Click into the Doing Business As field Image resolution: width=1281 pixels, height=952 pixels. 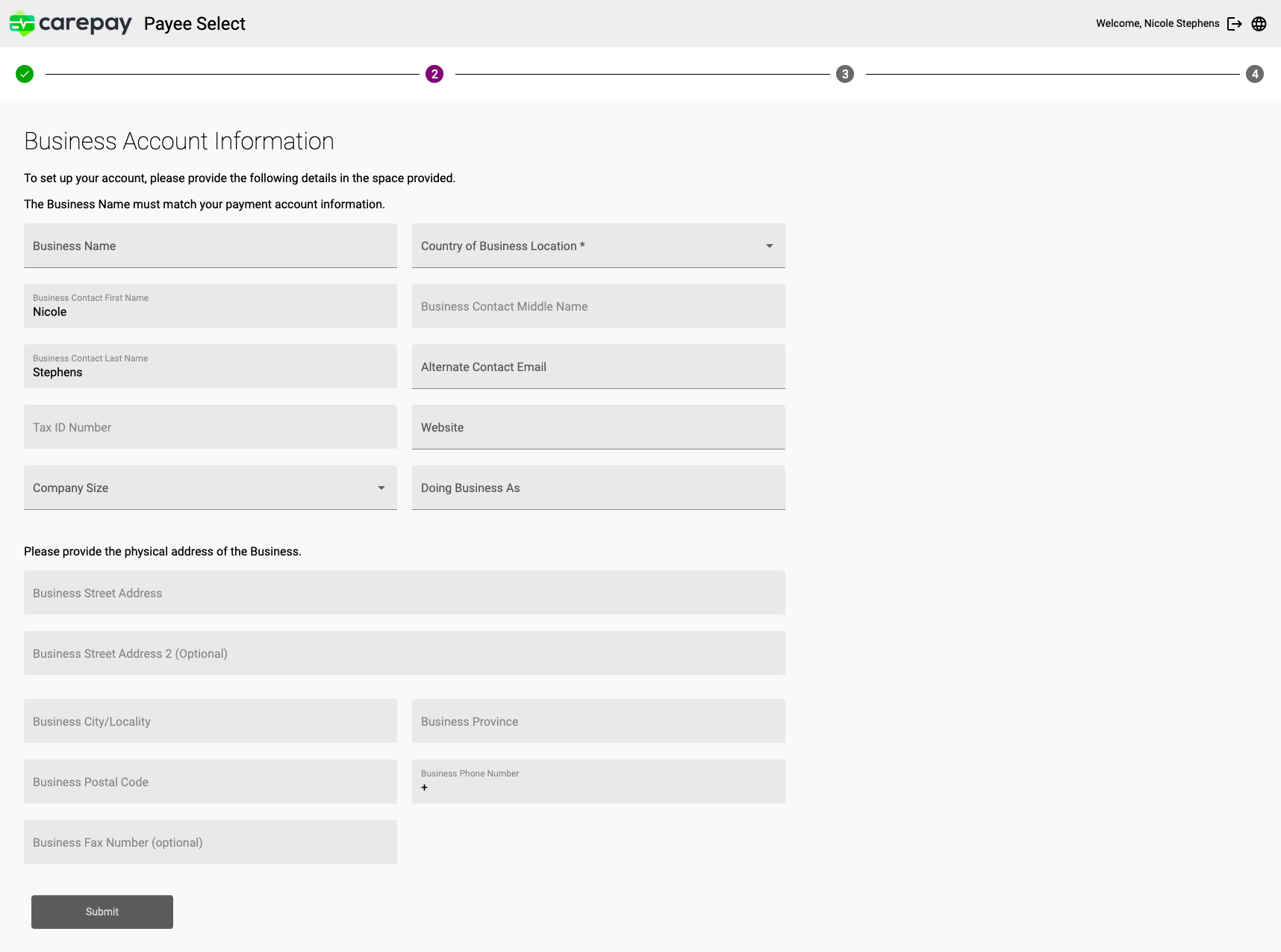point(598,488)
